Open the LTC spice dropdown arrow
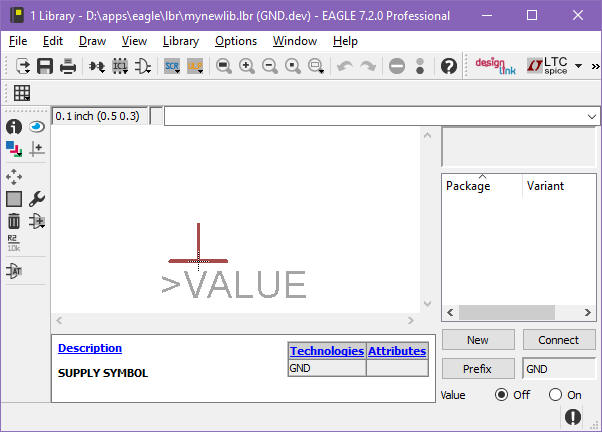The height and width of the screenshot is (432, 602). coord(579,66)
